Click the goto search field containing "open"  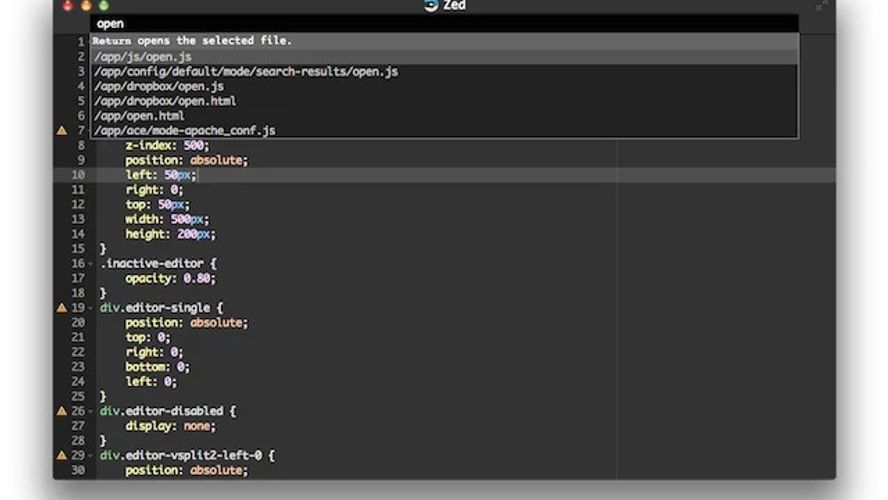point(444,24)
